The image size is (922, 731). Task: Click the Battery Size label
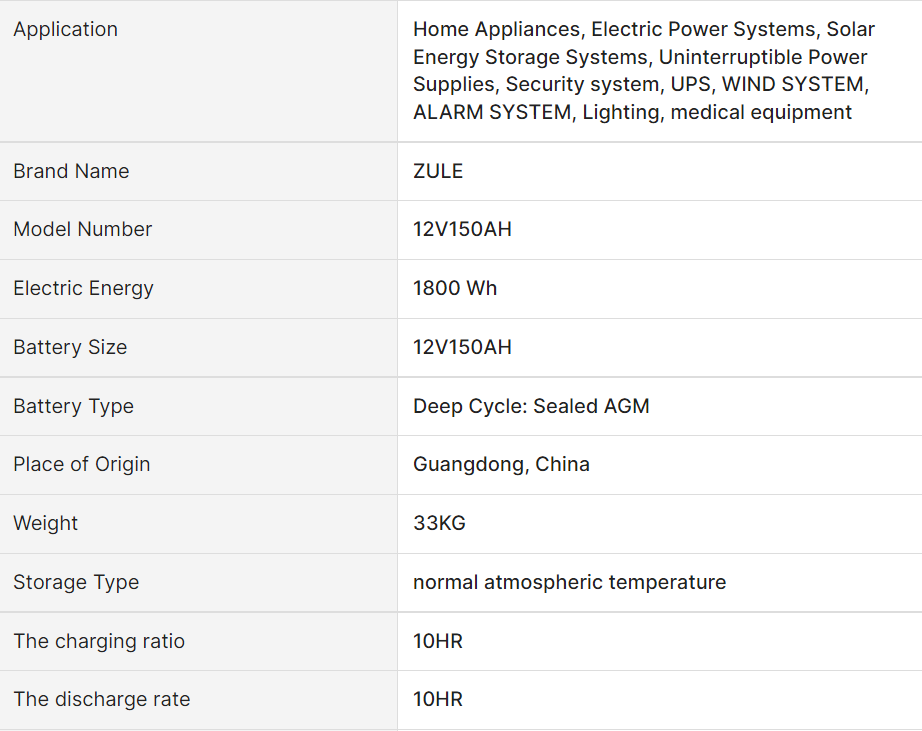pyautogui.click(x=70, y=347)
